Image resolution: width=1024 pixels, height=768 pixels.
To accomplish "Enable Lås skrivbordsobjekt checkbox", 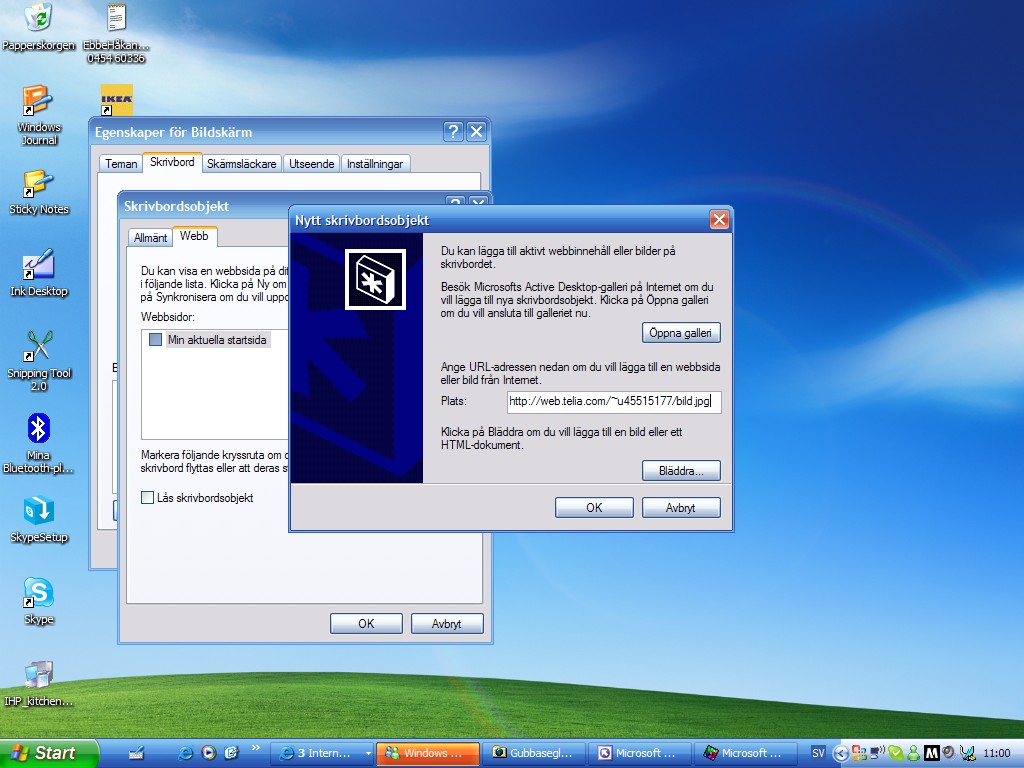I will (x=148, y=498).
